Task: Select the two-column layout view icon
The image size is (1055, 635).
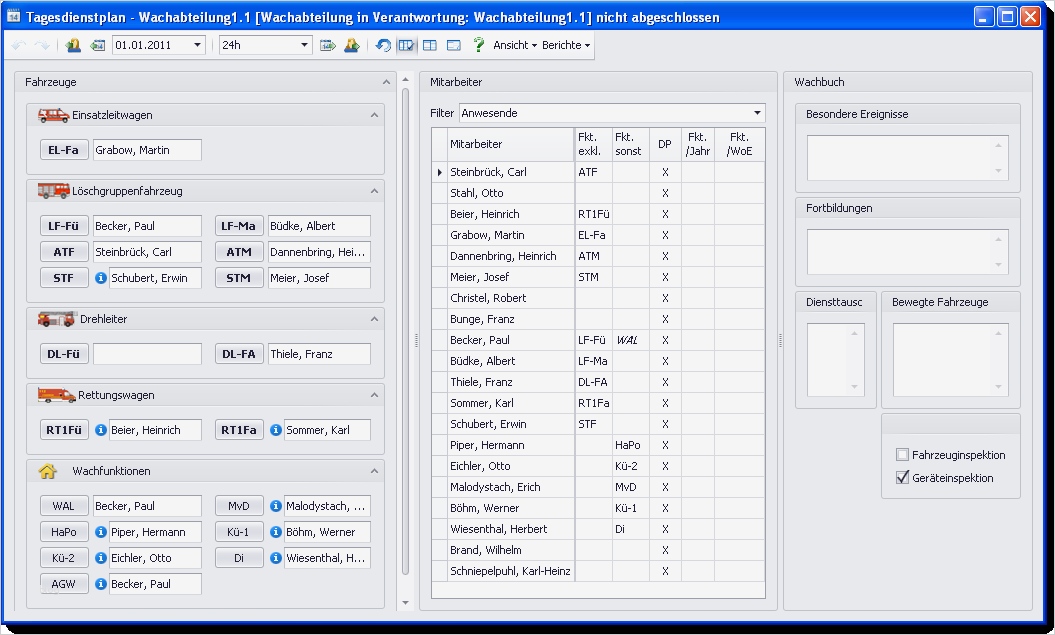Action: 430,44
